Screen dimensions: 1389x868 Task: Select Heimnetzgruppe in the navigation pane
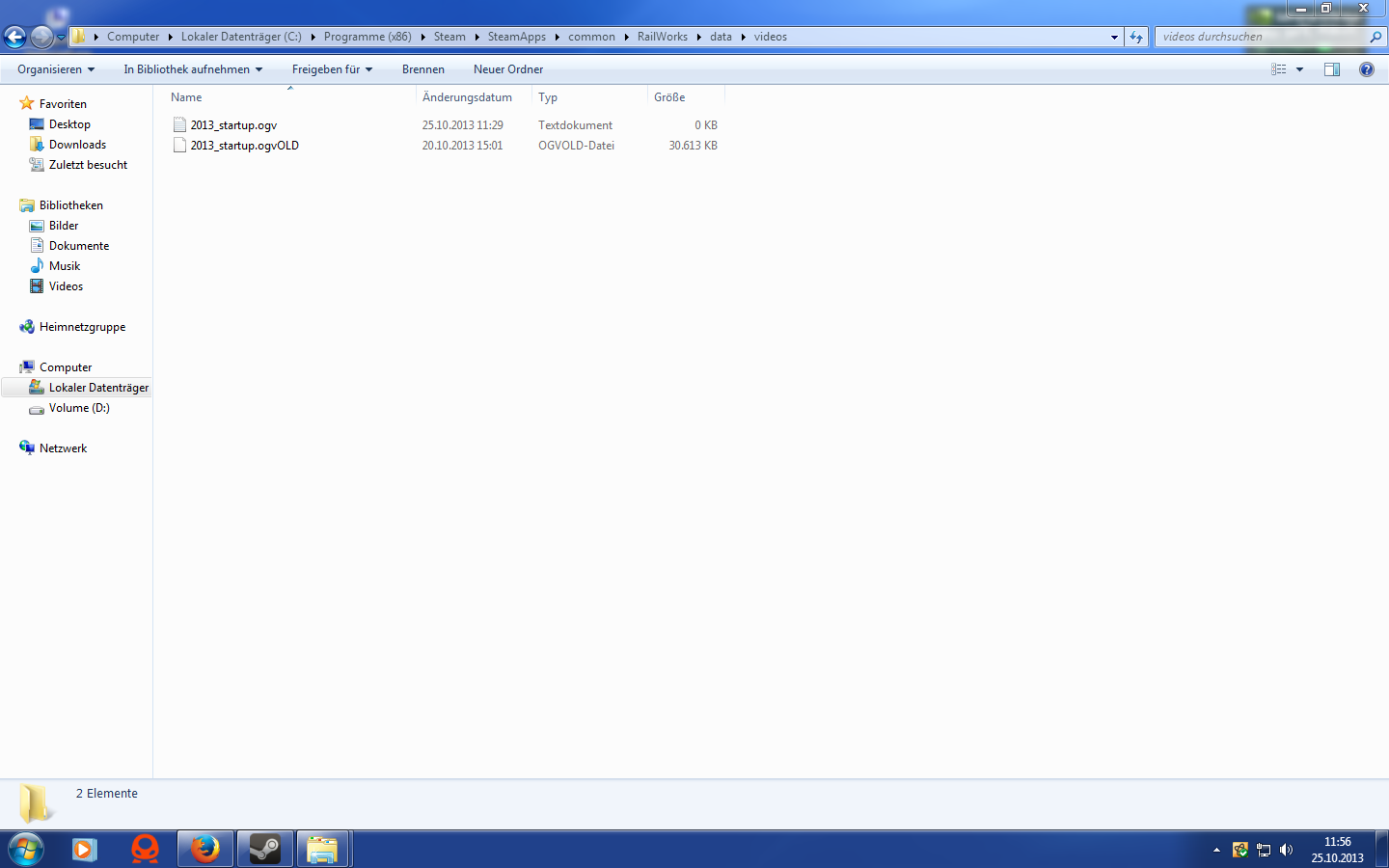(82, 327)
